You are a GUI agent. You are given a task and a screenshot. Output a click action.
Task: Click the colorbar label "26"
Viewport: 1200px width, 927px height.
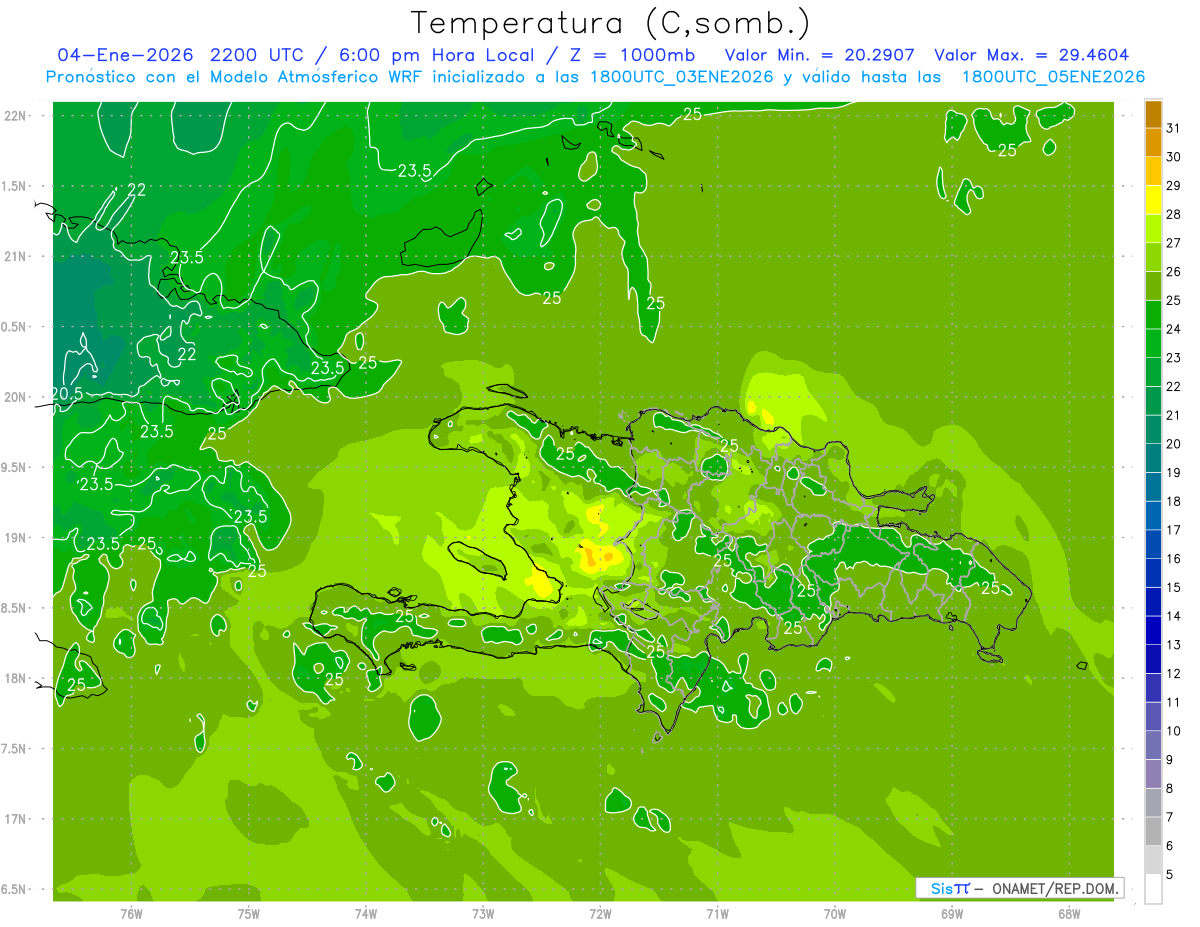(1174, 272)
